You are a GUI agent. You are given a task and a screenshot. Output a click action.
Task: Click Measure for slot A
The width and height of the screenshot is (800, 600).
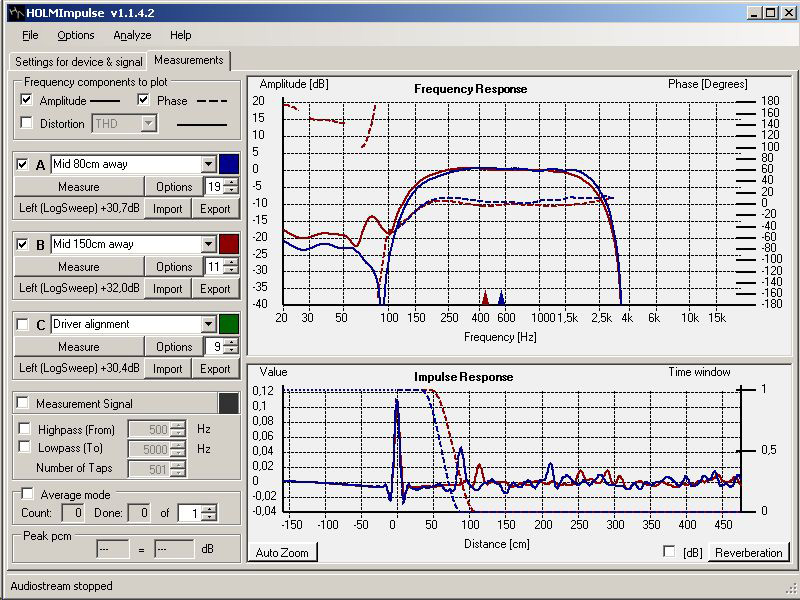[x=79, y=187]
